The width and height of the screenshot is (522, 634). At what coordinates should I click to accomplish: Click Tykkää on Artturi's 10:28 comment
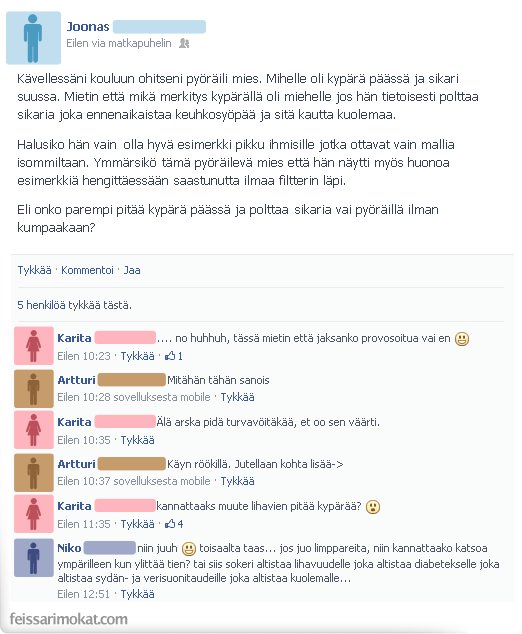coord(237,397)
